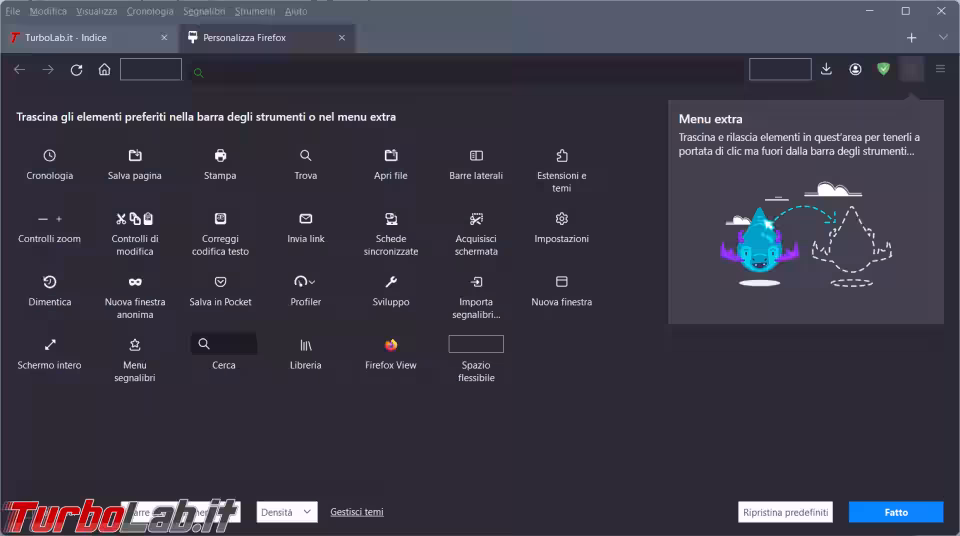The height and width of the screenshot is (536, 960).
Task: Click the Acquisisci schermata icon
Action: click(476, 219)
